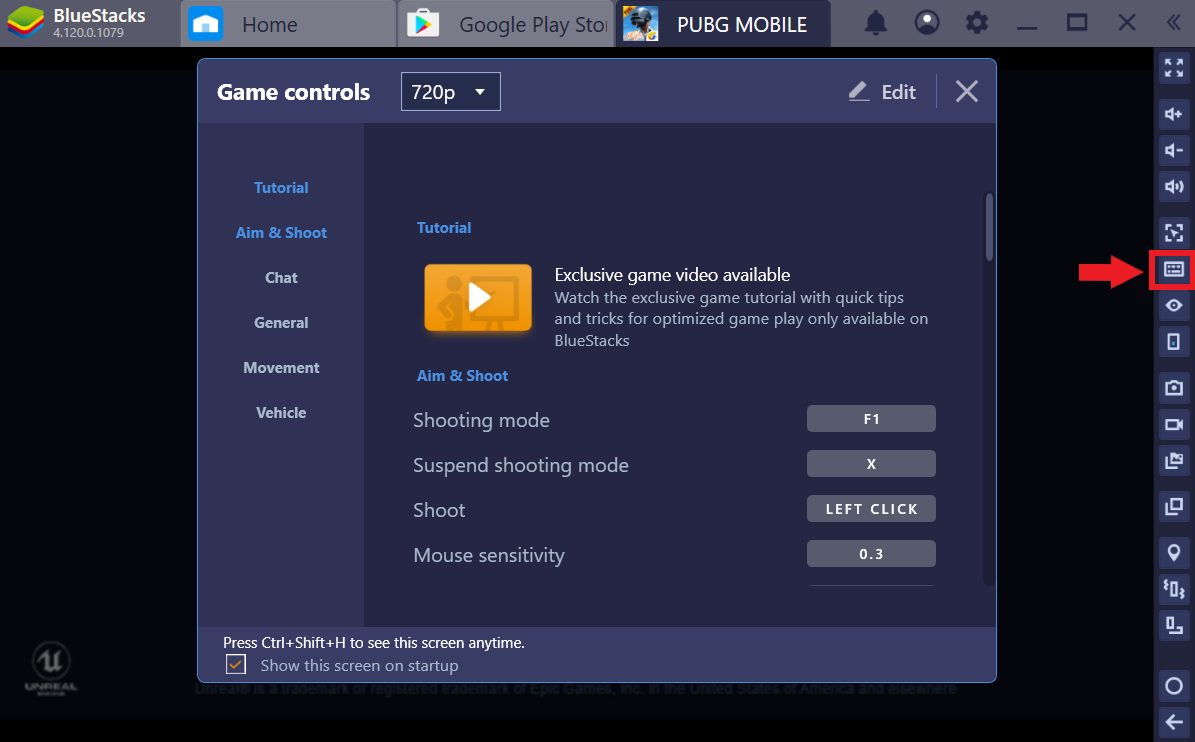Open BlueStacks settings gear
Image resolution: width=1195 pixels, height=742 pixels.
(x=977, y=24)
